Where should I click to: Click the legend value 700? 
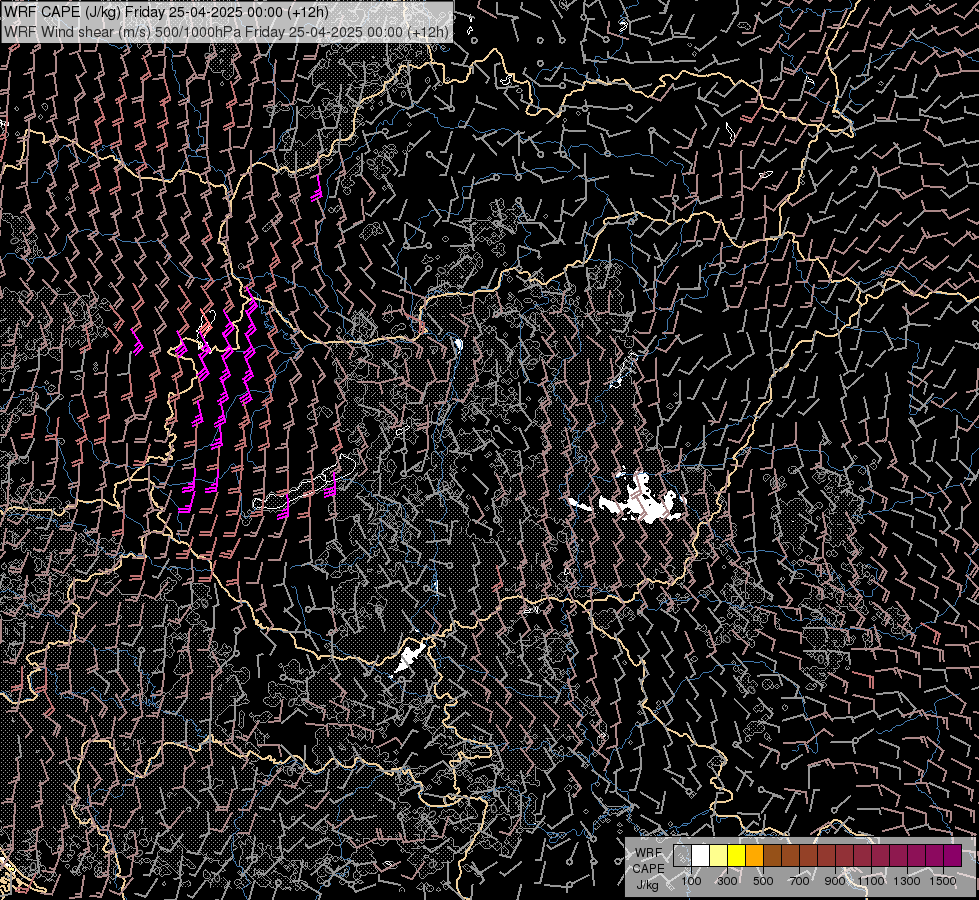[x=799, y=881]
